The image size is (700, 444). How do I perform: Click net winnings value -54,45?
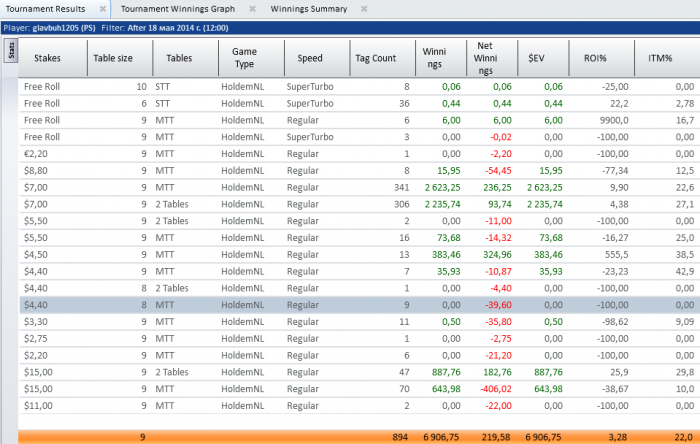point(498,171)
